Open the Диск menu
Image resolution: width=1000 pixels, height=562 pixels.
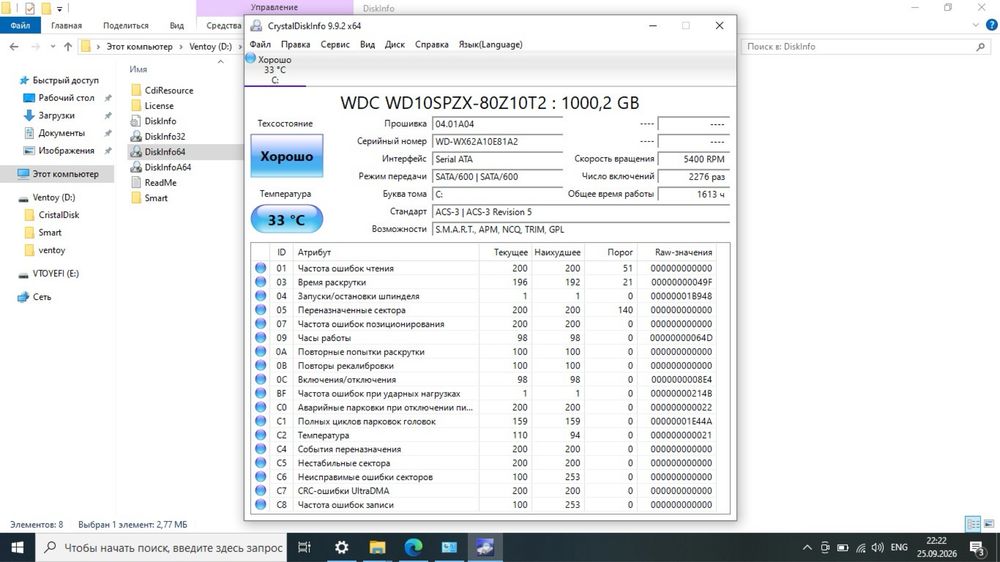point(395,45)
